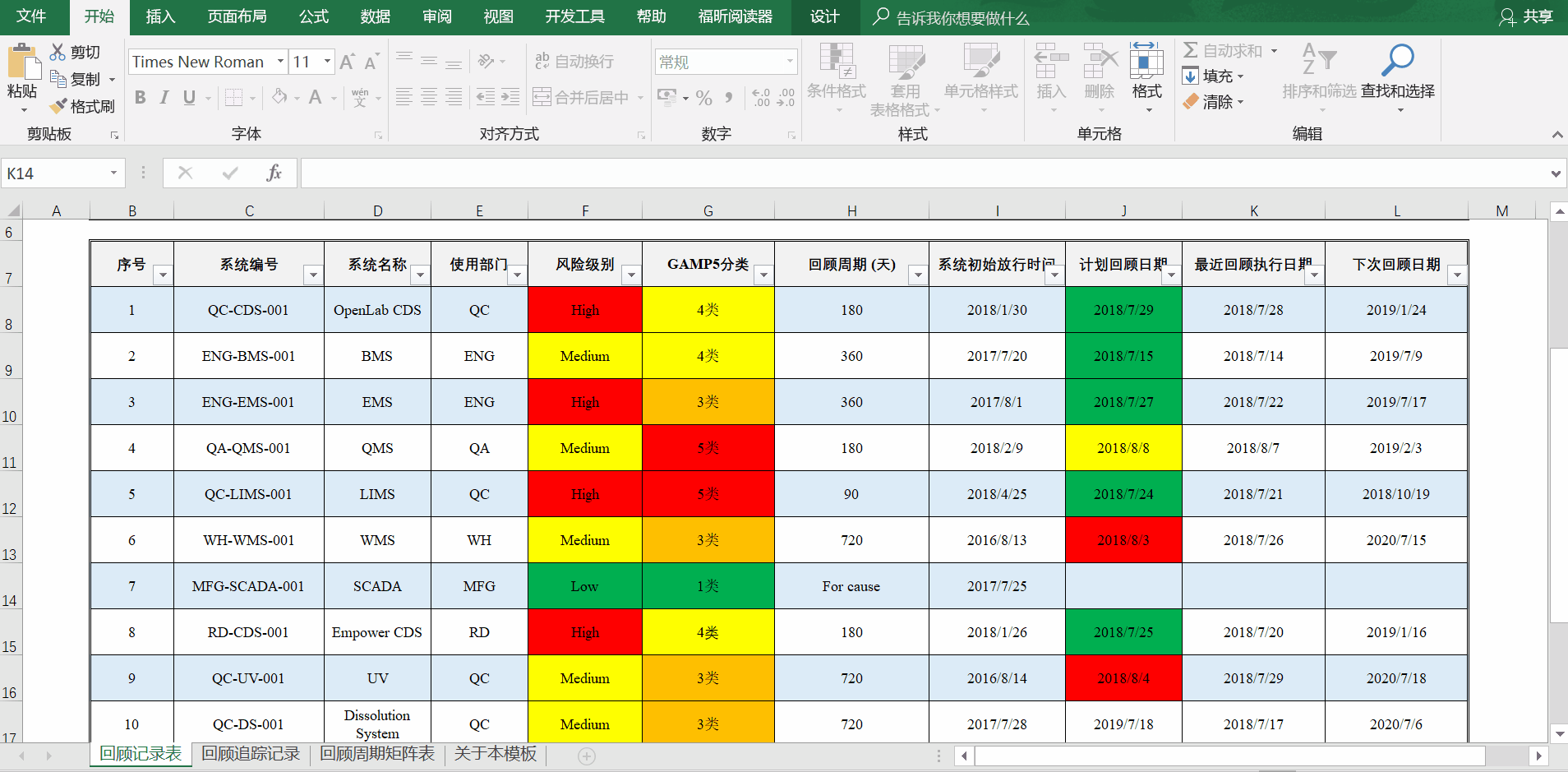Open filter dropdown for GAMP5分类 column
This screenshot has width=1568, height=772.
click(x=763, y=275)
